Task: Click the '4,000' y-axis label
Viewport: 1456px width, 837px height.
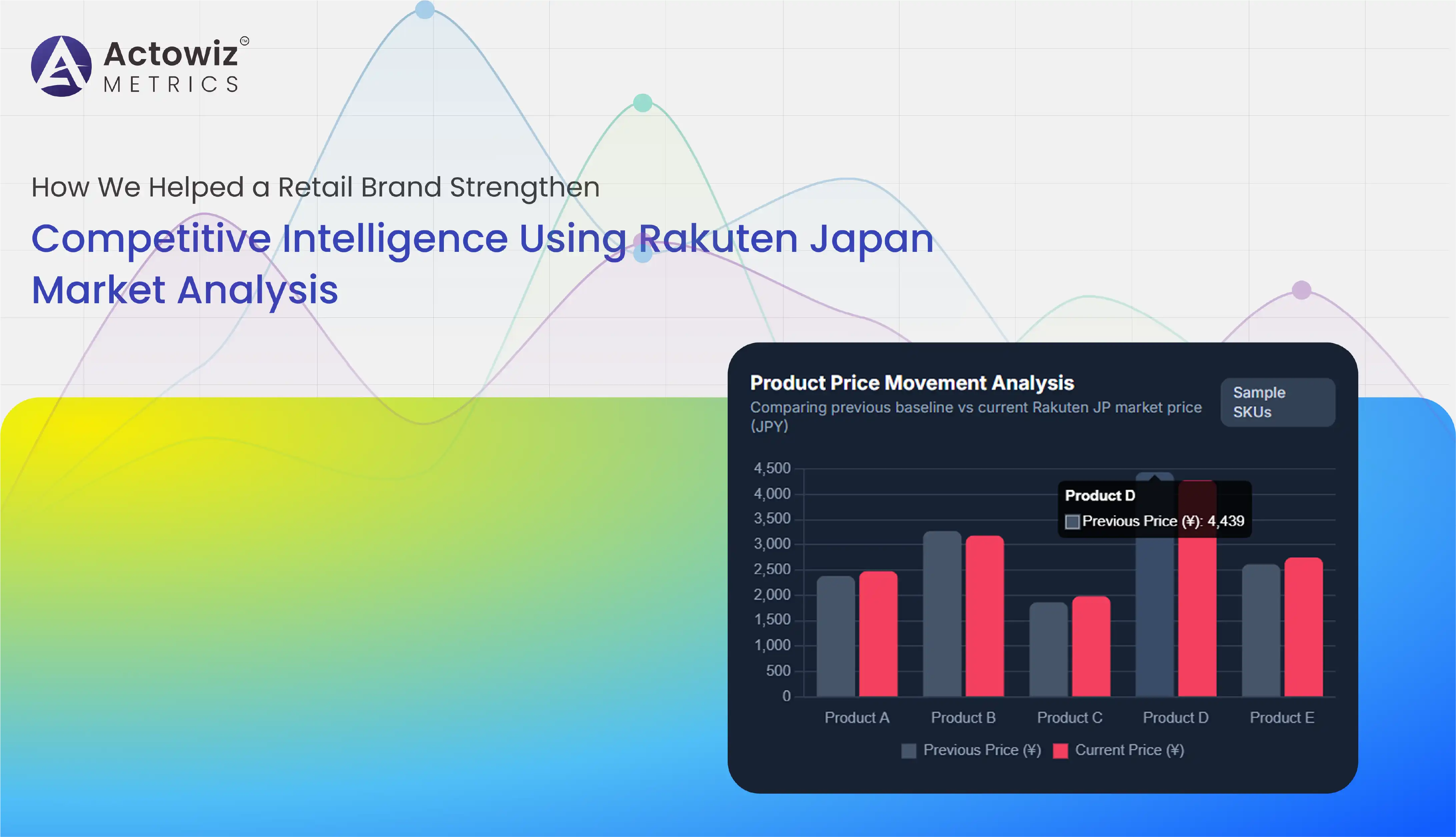Action: pos(772,494)
